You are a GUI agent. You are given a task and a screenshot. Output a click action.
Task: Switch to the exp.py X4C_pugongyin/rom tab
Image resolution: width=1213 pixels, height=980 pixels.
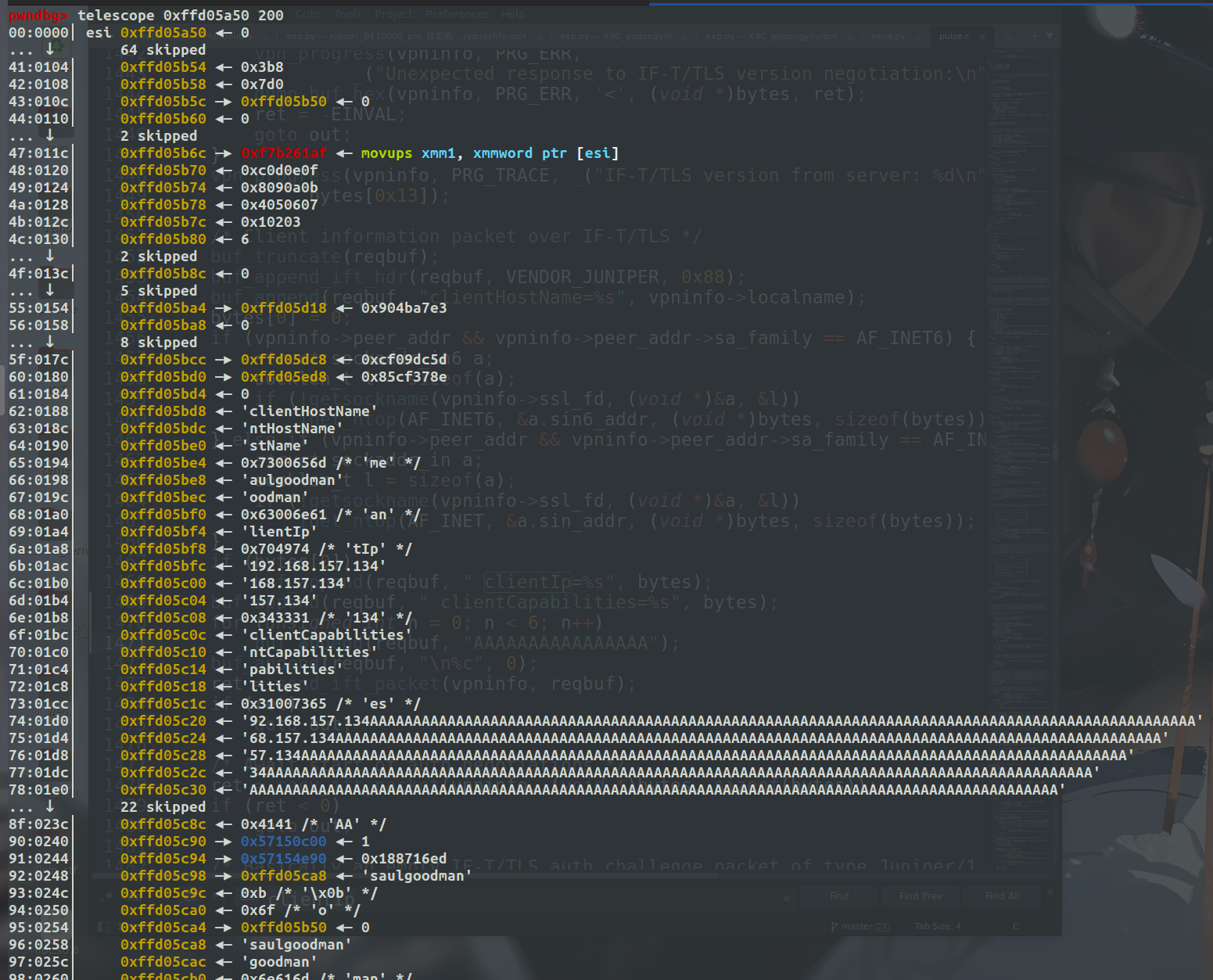coord(770,36)
